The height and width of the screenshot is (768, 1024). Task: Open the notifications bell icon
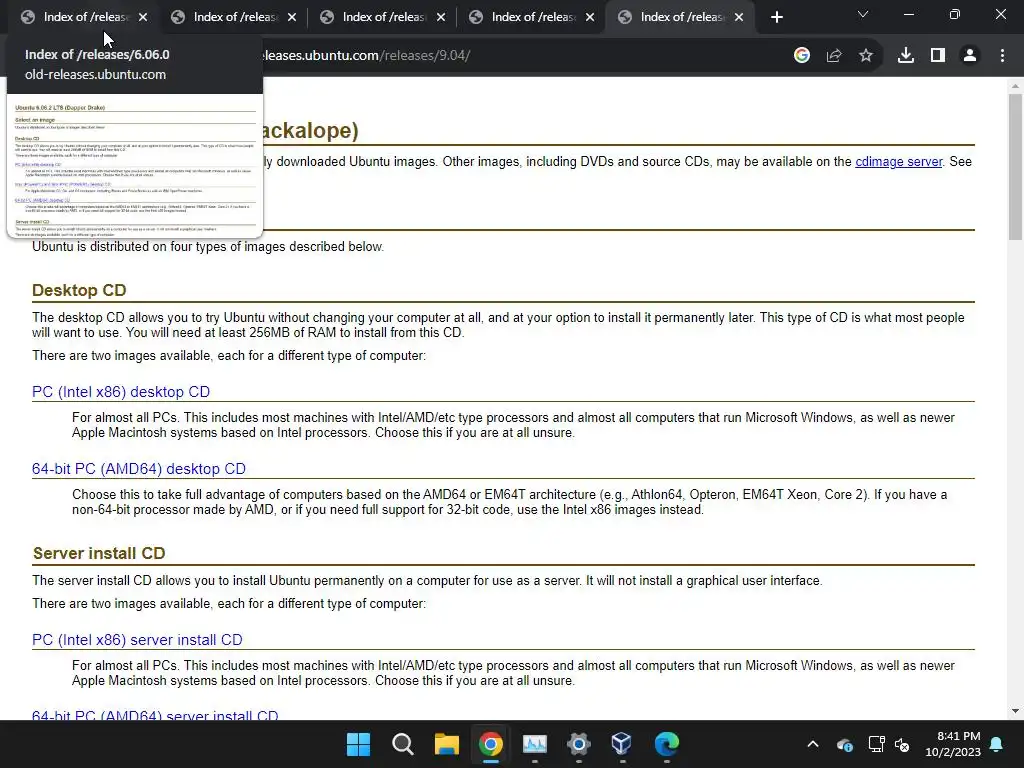(x=997, y=744)
